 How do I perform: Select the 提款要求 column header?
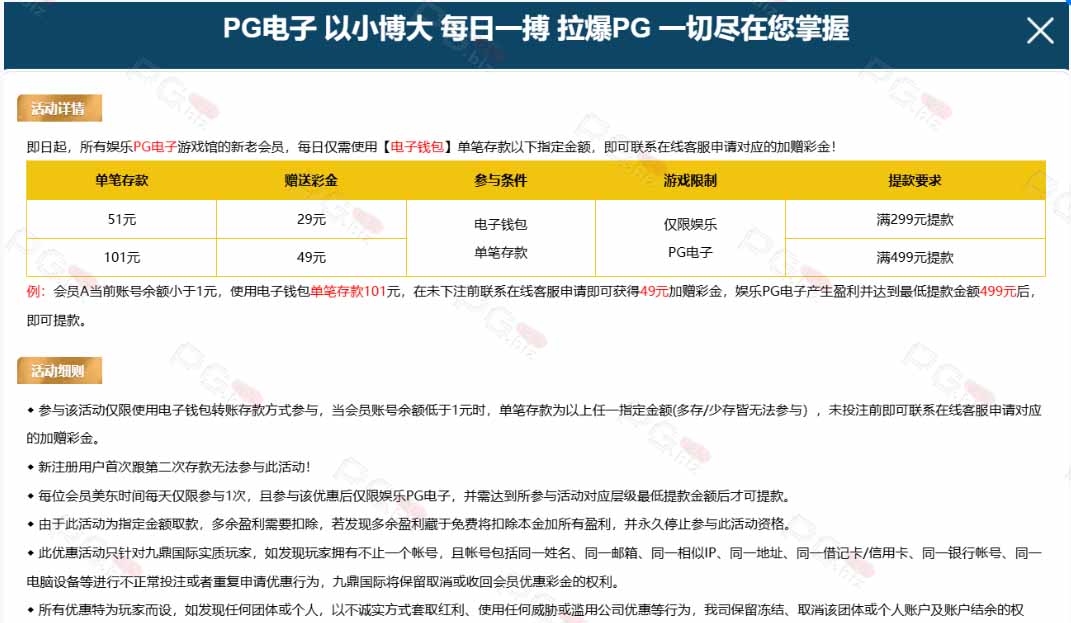point(915,180)
